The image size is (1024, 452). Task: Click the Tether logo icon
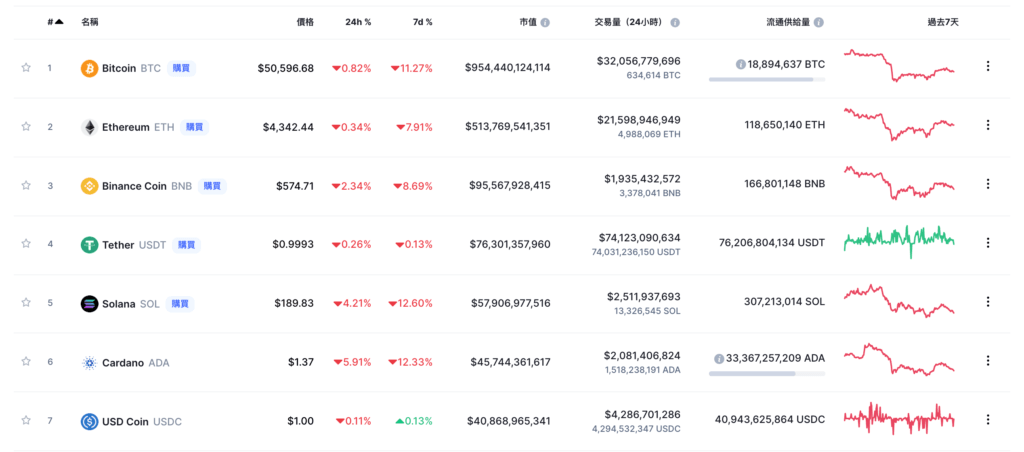tap(89, 244)
